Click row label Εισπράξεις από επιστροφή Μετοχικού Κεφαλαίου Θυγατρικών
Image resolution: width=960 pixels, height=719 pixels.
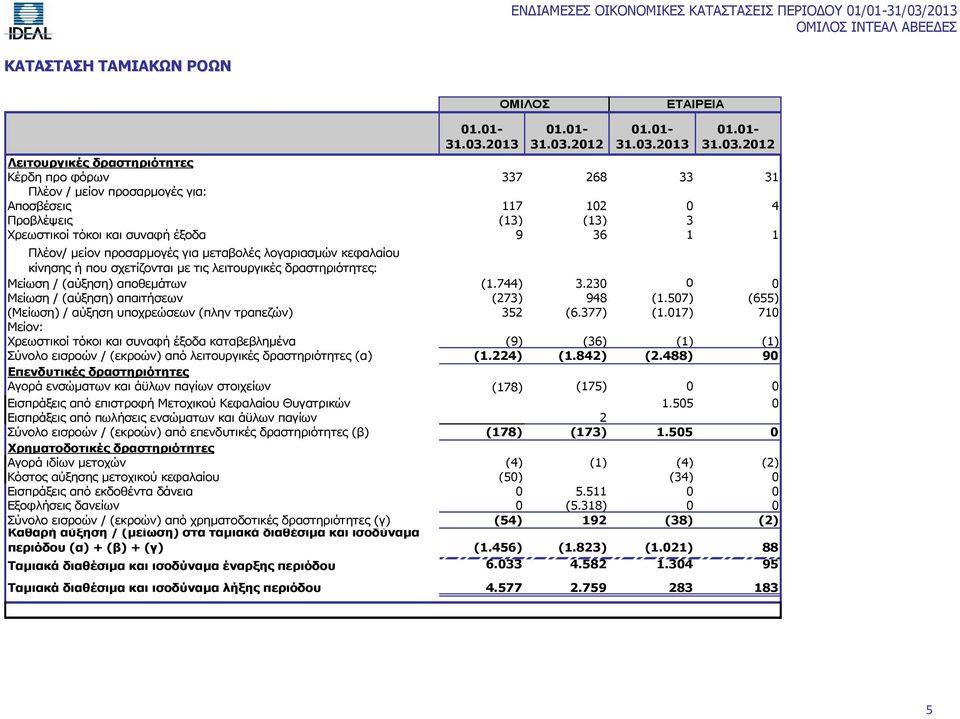(x=179, y=404)
